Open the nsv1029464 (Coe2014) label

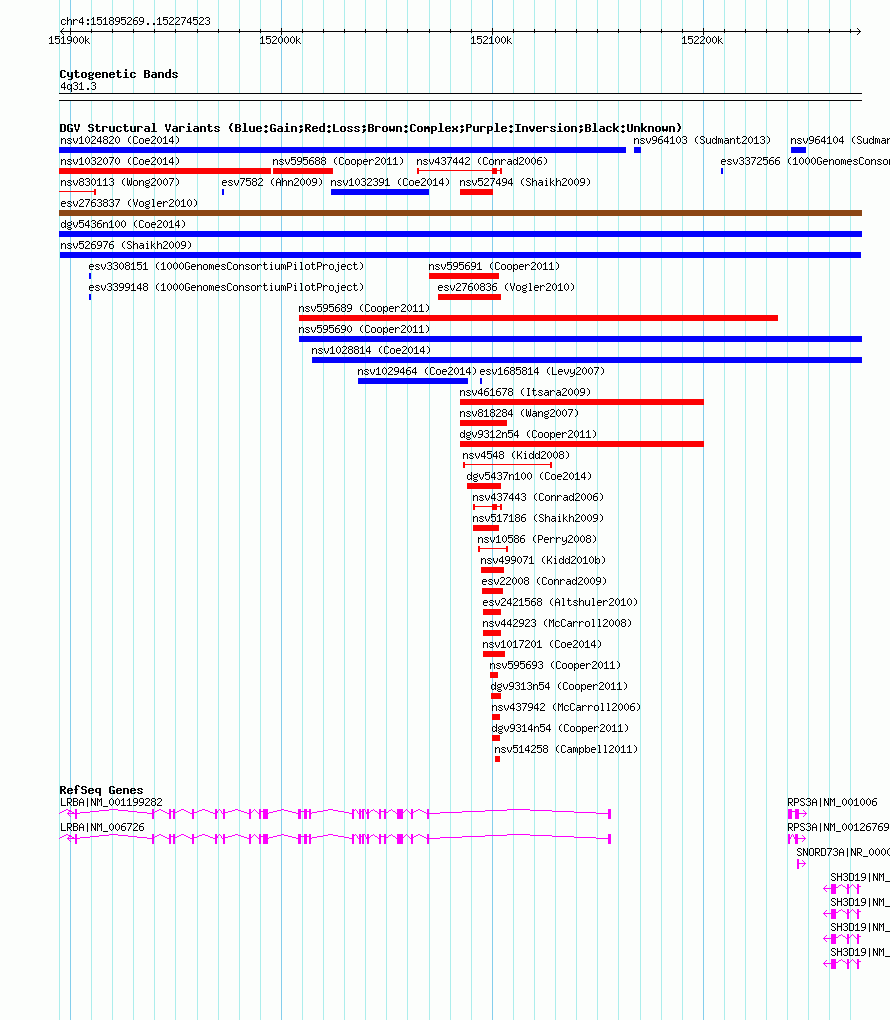tap(417, 371)
